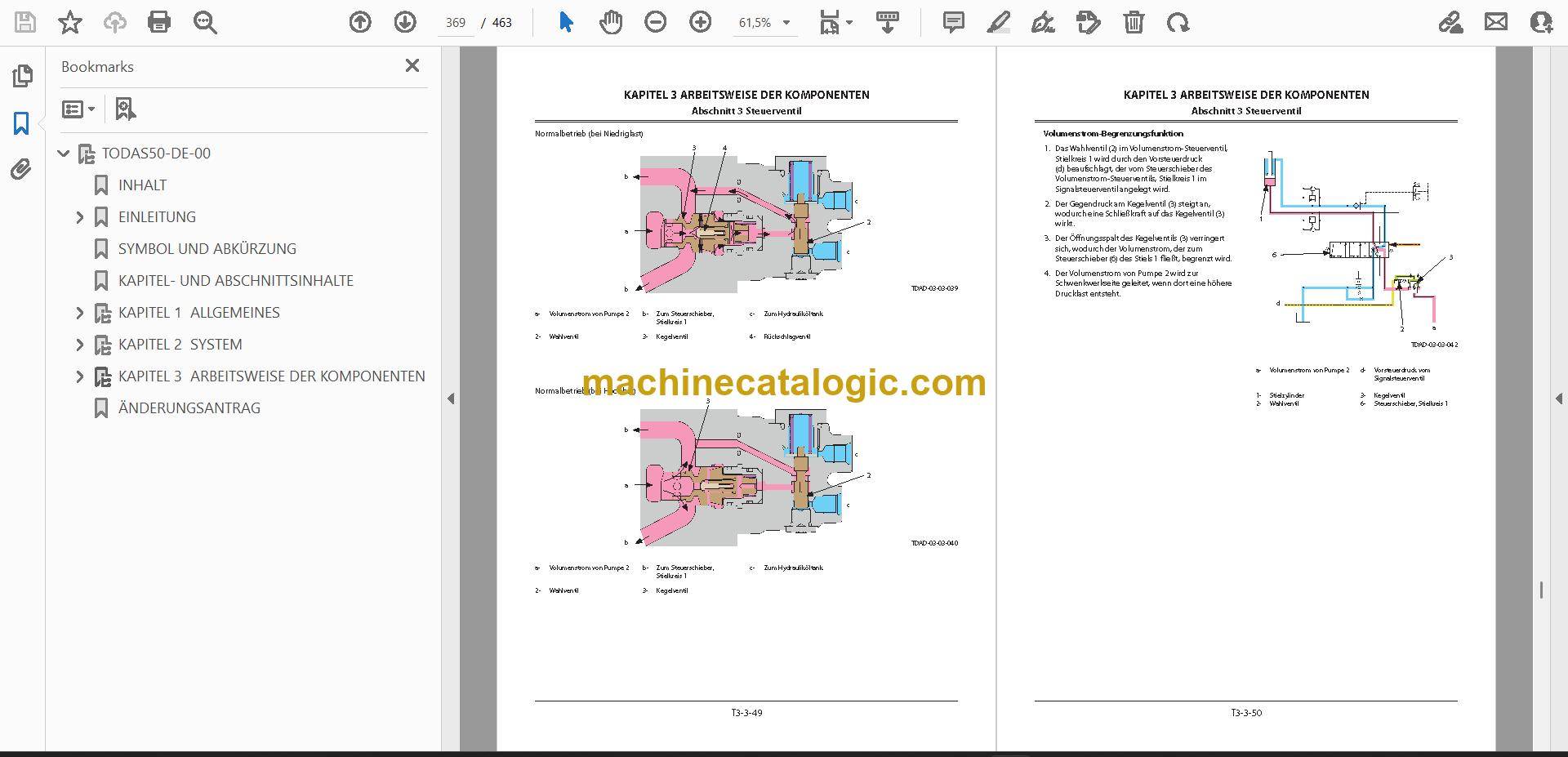The height and width of the screenshot is (757, 1568).
Task: Zoom out with minus button
Action: pyautogui.click(x=655, y=22)
